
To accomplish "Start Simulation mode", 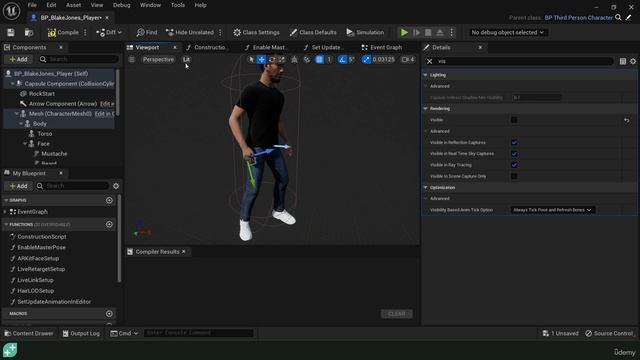I will point(365,32).
